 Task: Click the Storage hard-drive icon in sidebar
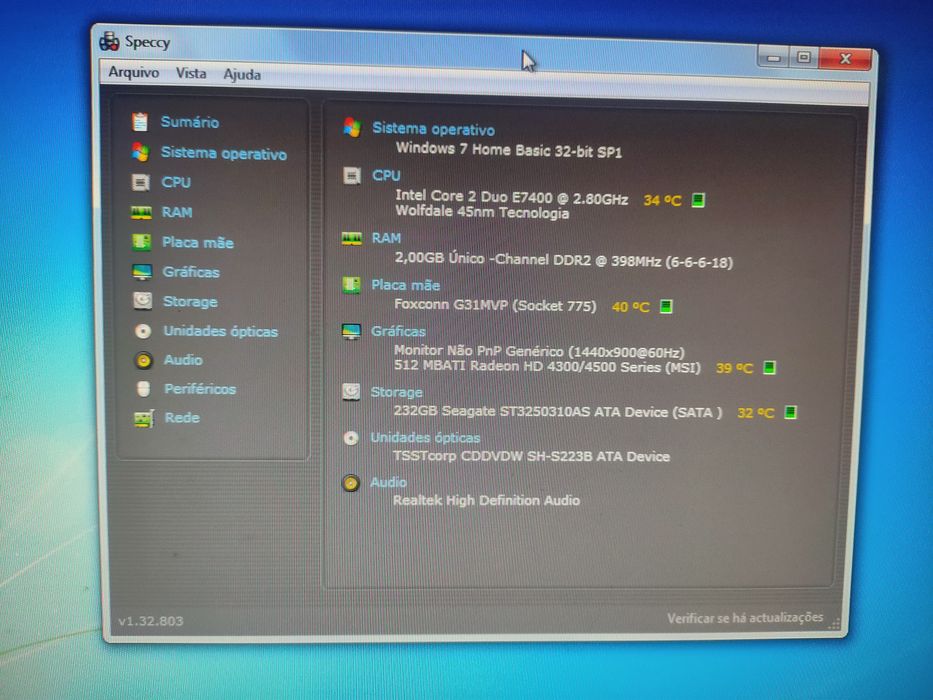click(142, 301)
